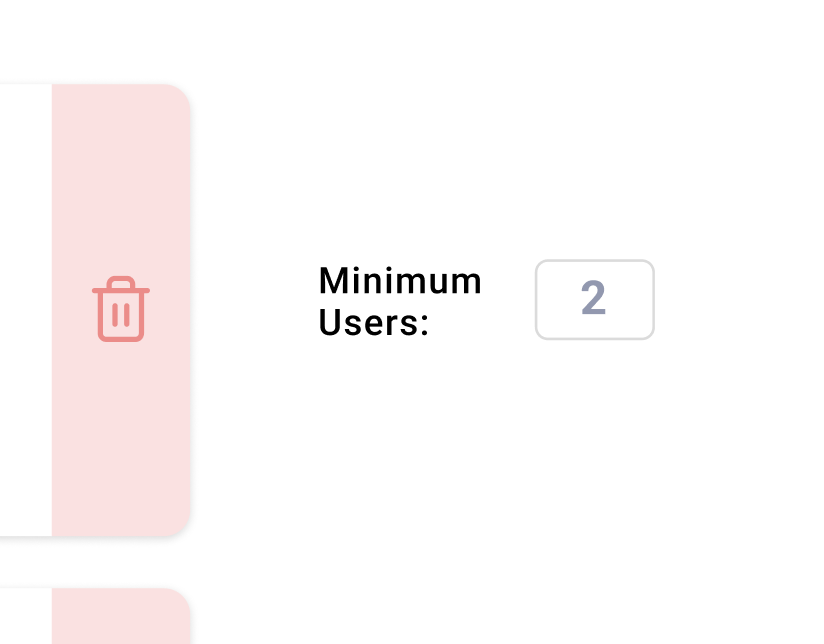Hit the delete trash glyph
This screenshot has height=644, width=824.
click(x=120, y=309)
